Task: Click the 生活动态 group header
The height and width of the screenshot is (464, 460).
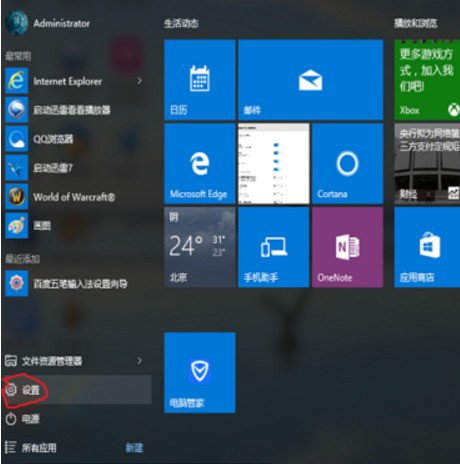Action: (181, 23)
